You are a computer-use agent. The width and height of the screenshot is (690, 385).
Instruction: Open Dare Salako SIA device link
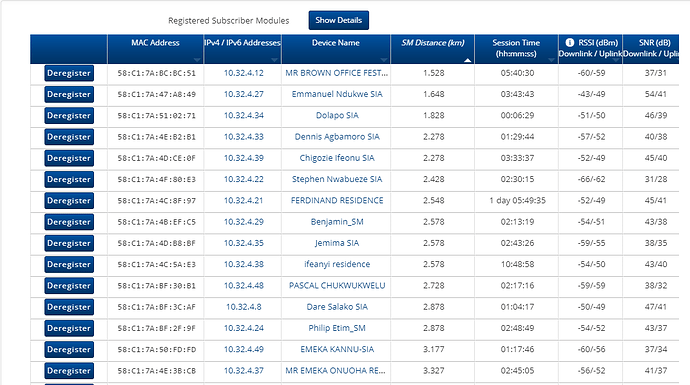coord(337,307)
